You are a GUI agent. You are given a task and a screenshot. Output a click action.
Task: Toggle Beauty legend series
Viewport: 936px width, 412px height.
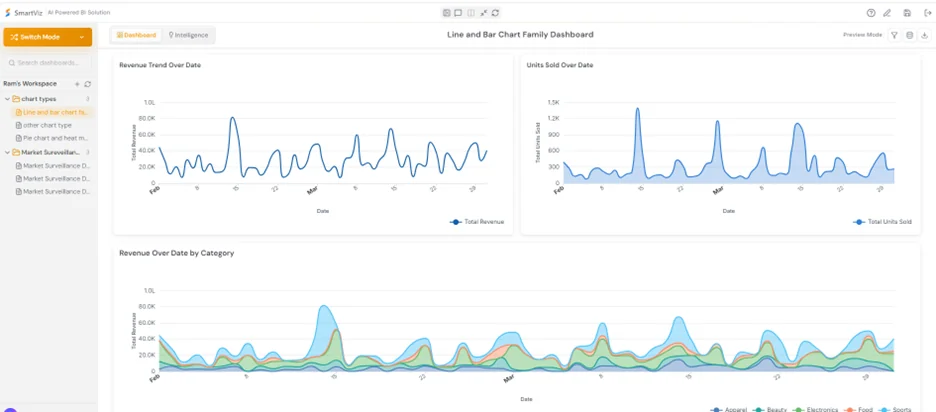click(x=767, y=410)
